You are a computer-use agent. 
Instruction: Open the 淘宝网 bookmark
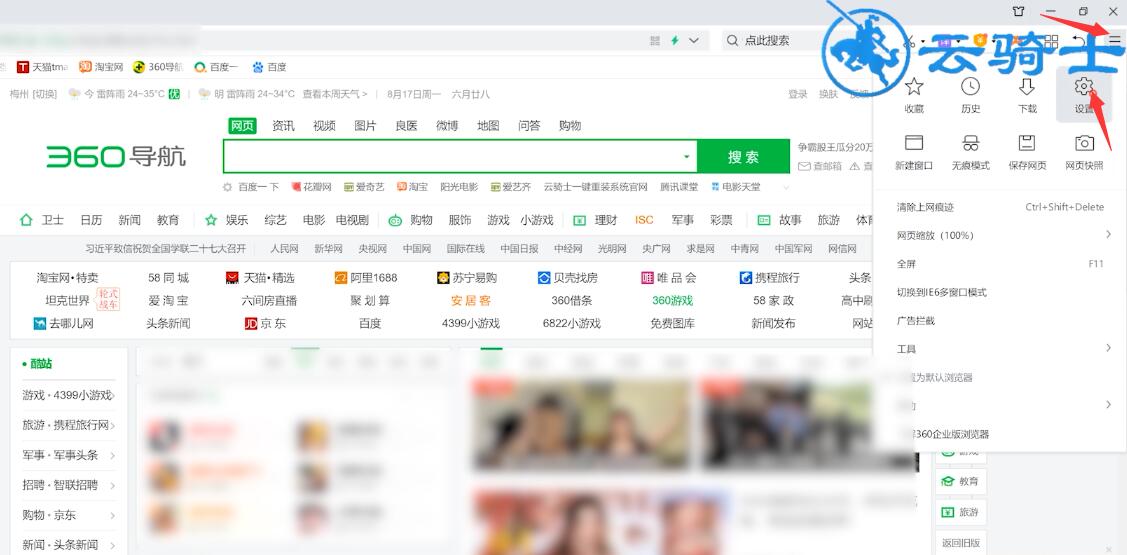(101, 67)
